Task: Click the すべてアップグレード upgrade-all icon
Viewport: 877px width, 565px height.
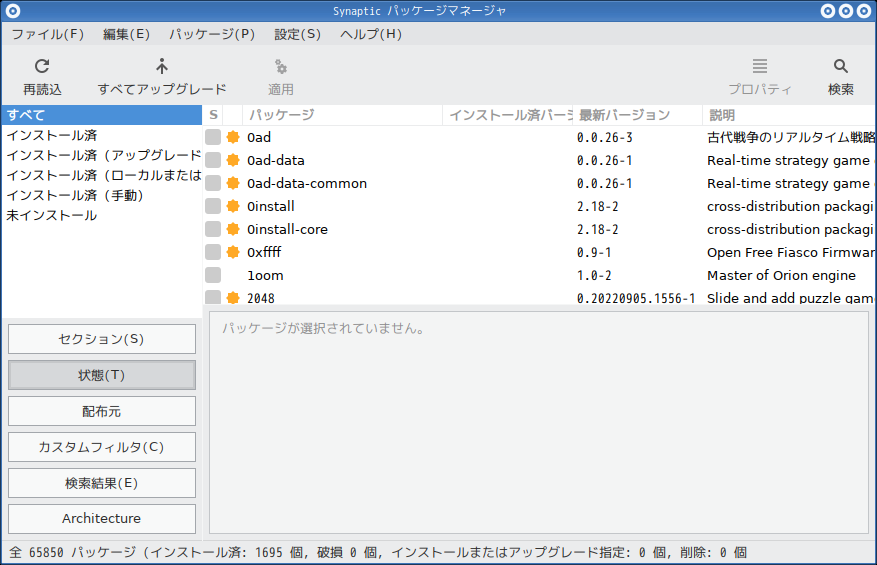Action: pos(162,67)
